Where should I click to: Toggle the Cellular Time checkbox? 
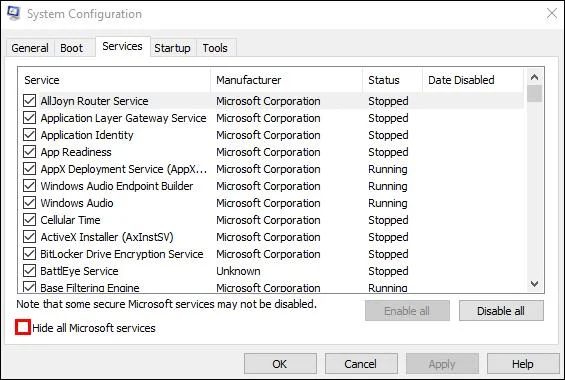tap(30, 220)
